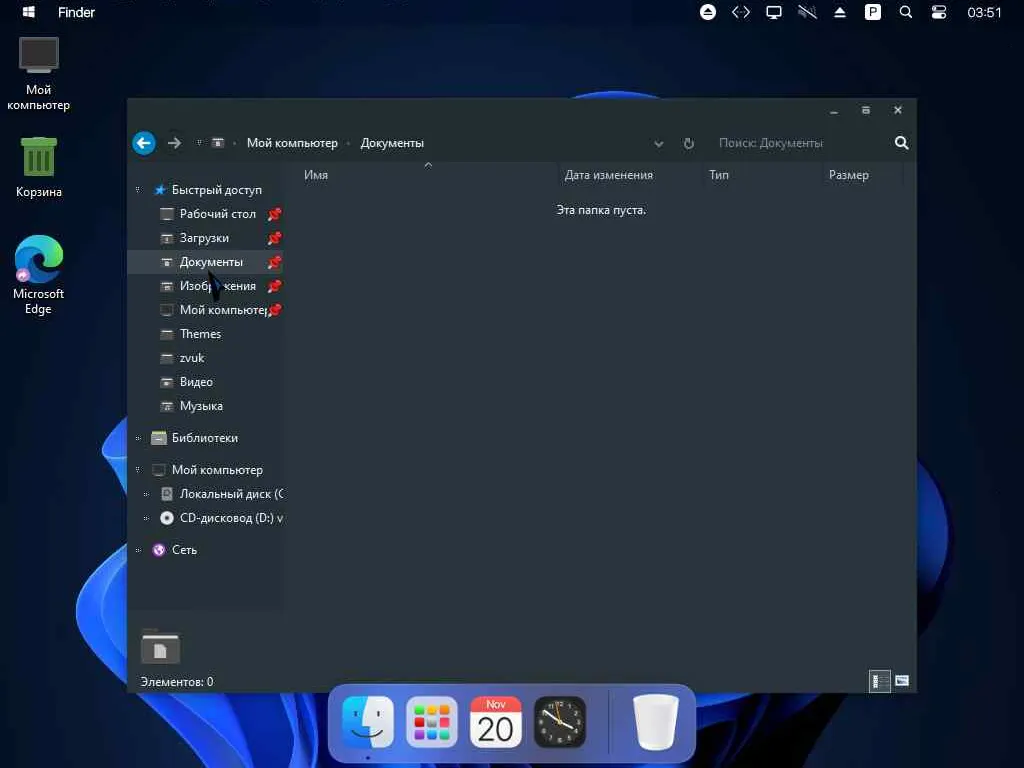This screenshot has height=768, width=1024.
Task: Click the display tray icon
Action: pos(774,12)
